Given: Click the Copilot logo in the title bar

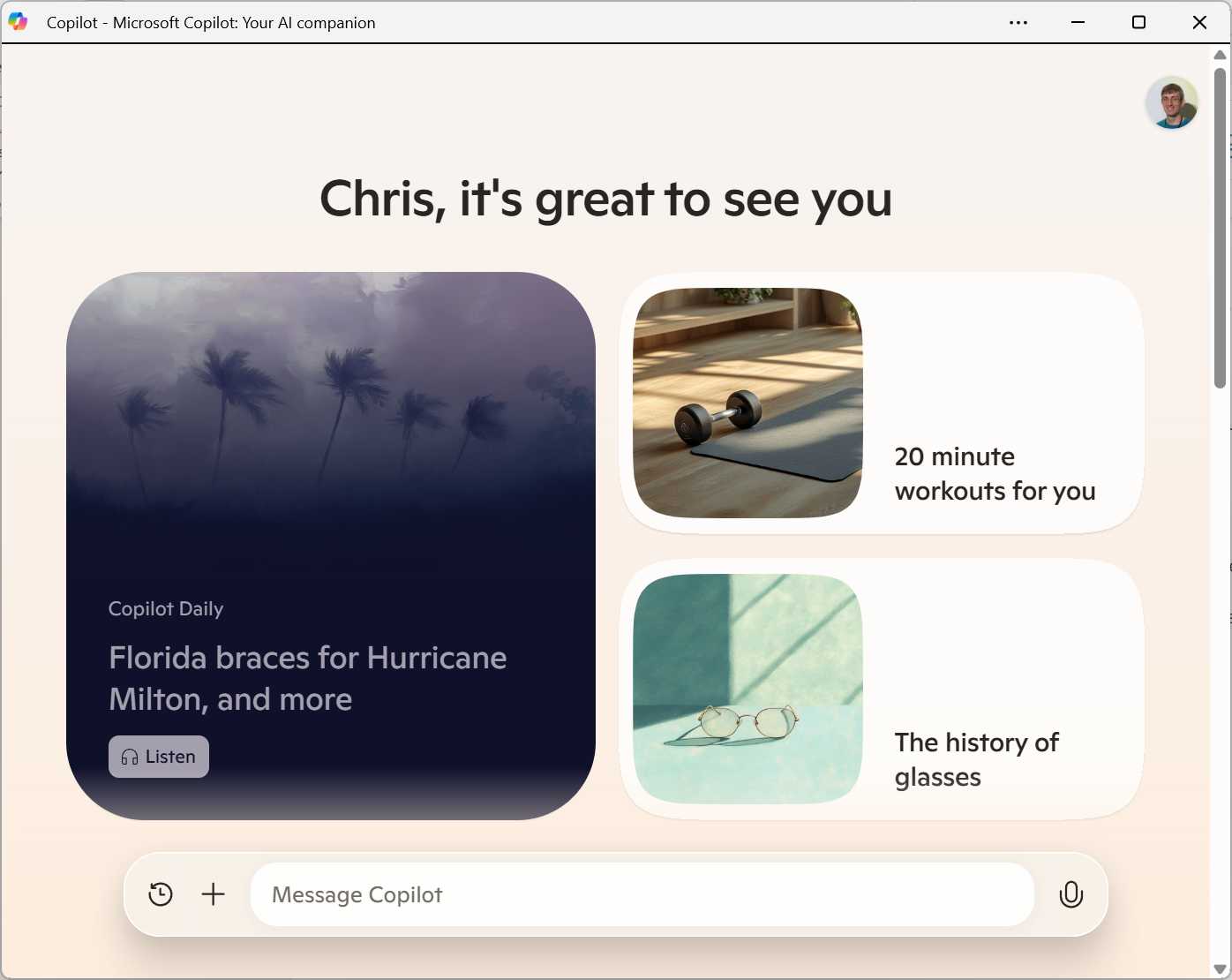Looking at the screenshot, I should 18,21.
